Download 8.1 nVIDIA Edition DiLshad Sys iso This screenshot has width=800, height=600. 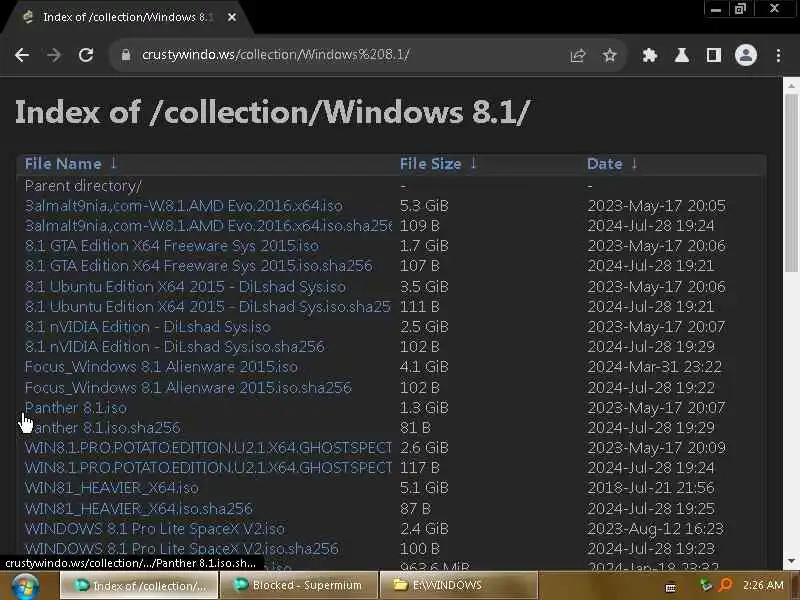point(148,327)
